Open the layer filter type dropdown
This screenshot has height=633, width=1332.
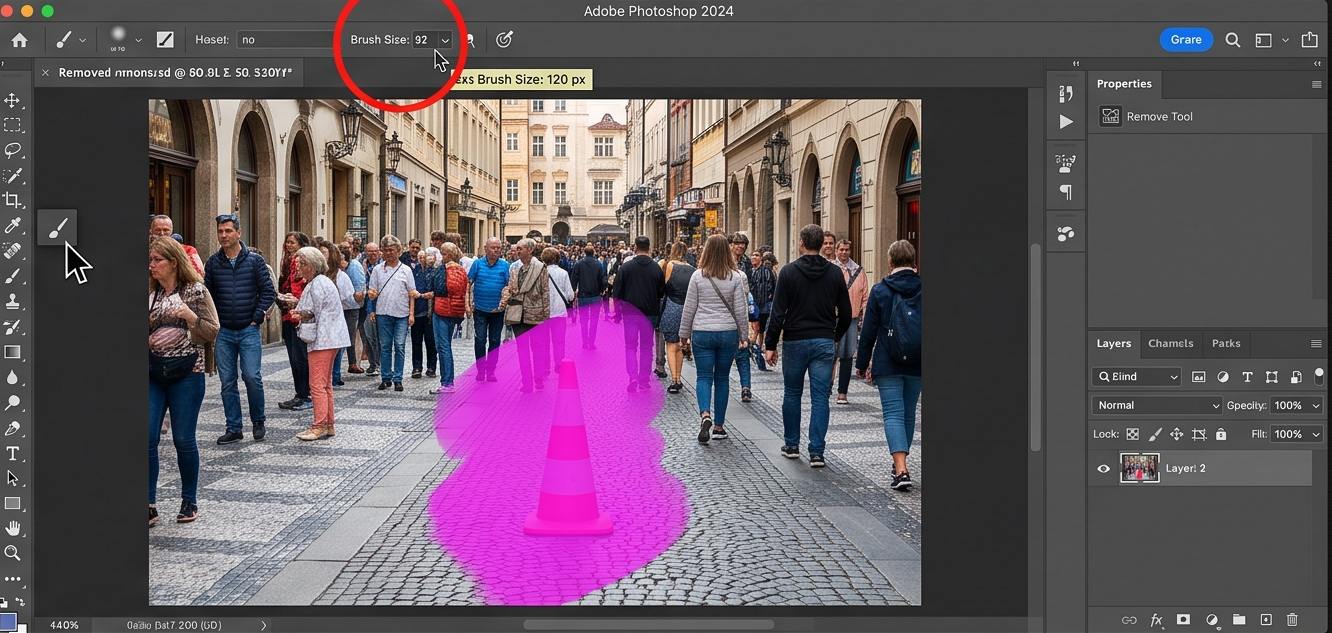(1136, 377)
